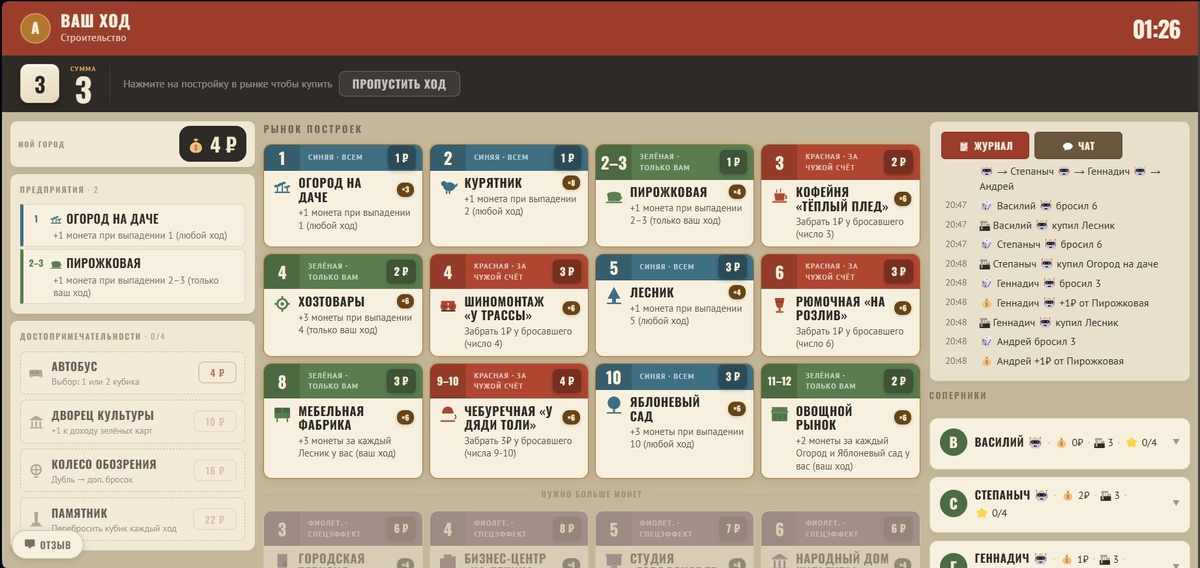
Task: Click the sofa icon on Мебельная фабрика card
Action: (282, 414)
